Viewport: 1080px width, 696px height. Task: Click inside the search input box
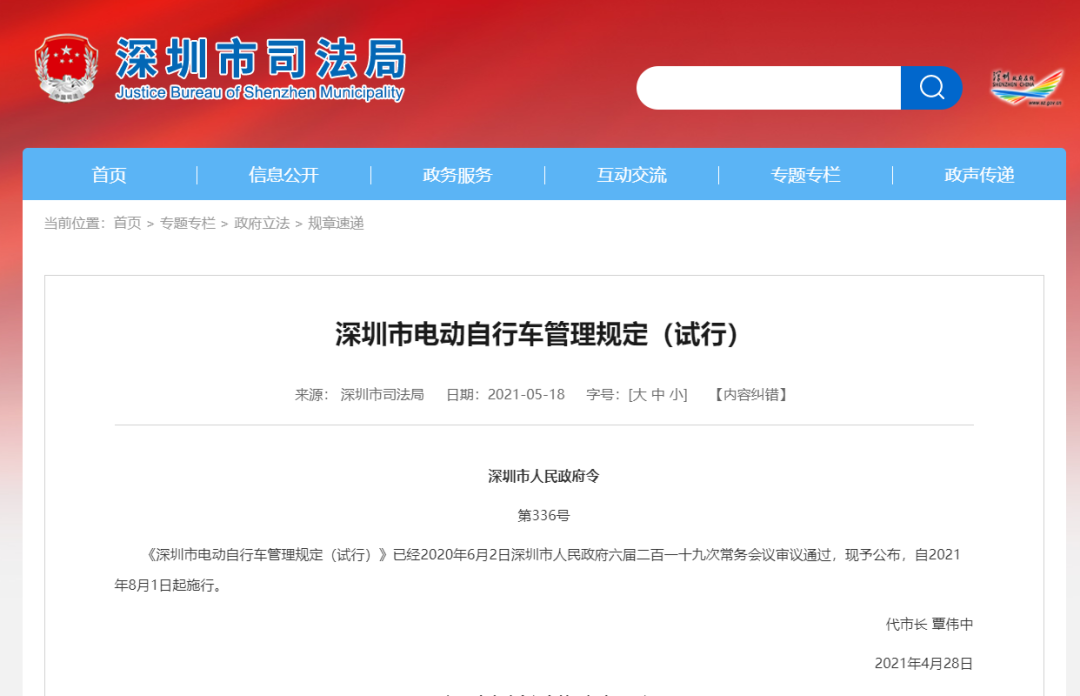768,88
